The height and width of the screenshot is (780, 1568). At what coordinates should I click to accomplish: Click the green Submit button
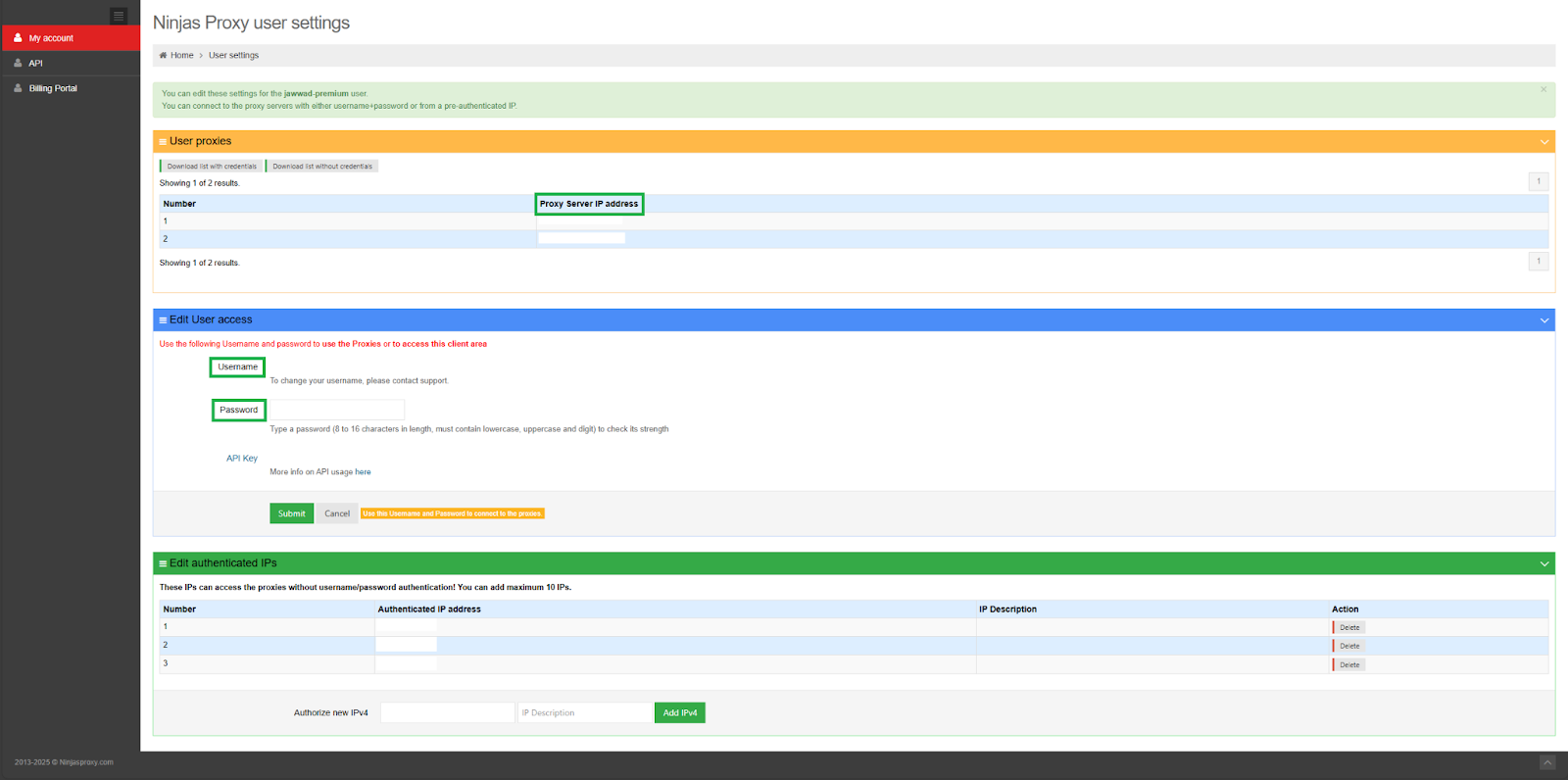[291, 513]
